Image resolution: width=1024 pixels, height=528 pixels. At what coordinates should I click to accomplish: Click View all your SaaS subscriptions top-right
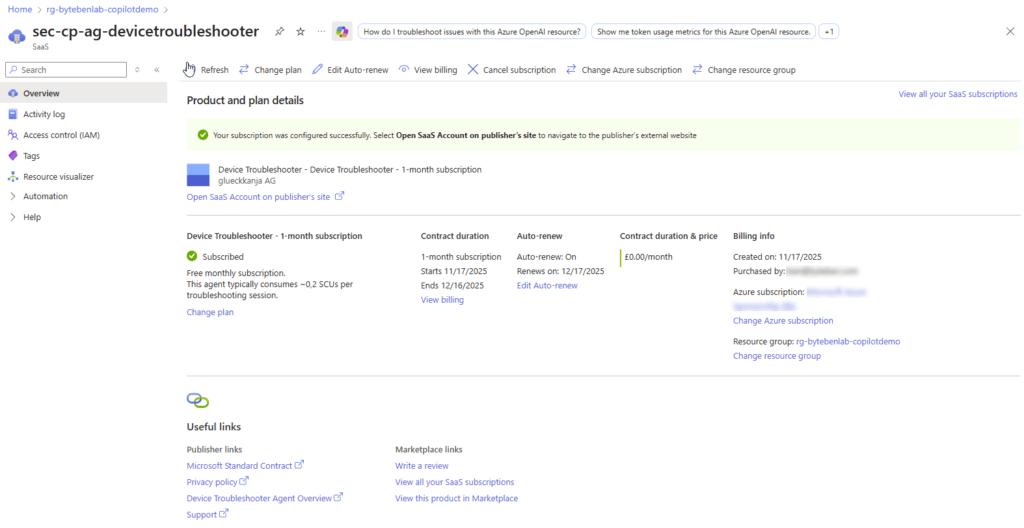click(x=957, y=94)
